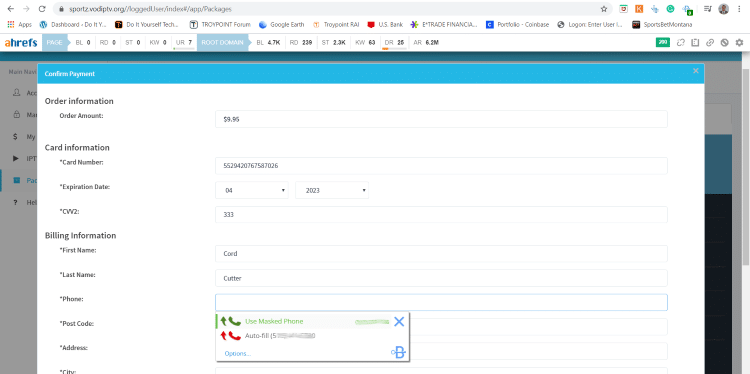This screenshot has height=374, width=750.
Task: Click the First Name field
Action: [x=441, y=253]
